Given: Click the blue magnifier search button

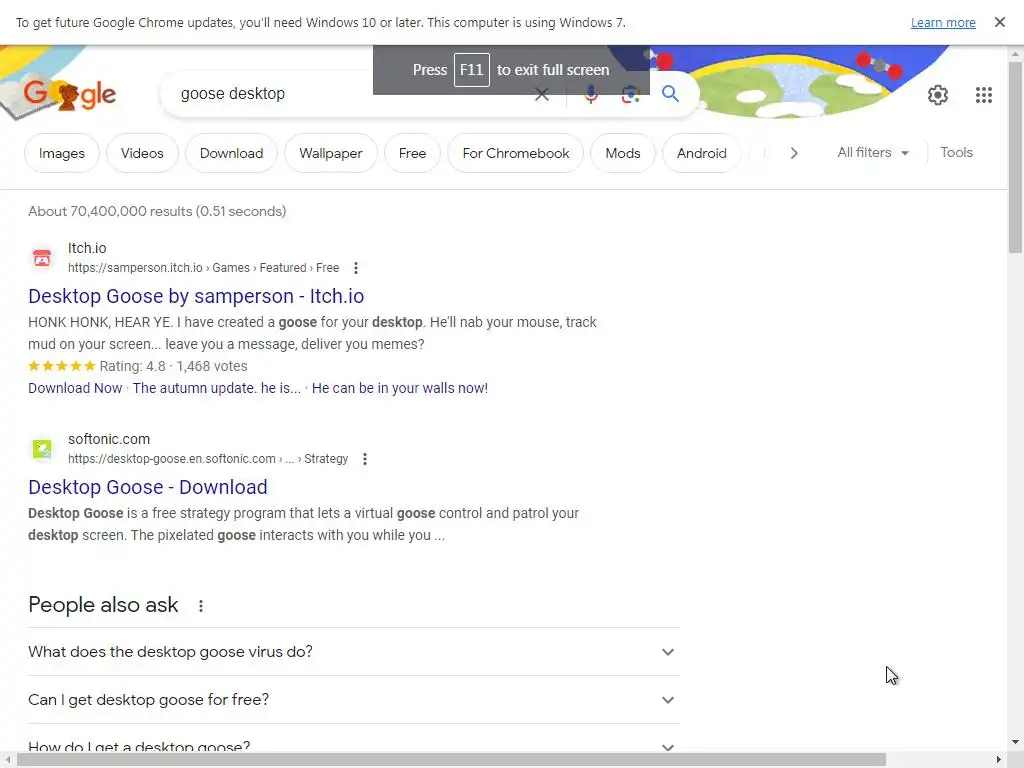Looking at the screenshot, I should [x=670, y=94].
